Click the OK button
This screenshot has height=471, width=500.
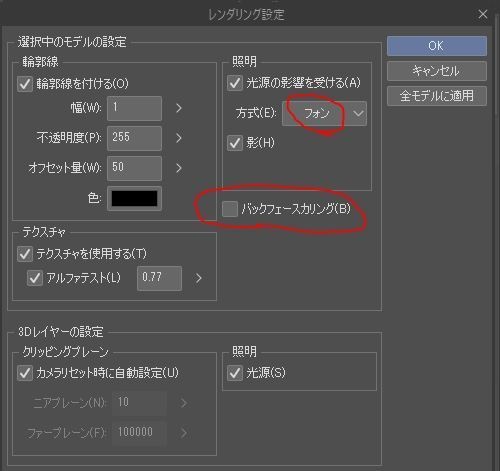pos(437,46)
